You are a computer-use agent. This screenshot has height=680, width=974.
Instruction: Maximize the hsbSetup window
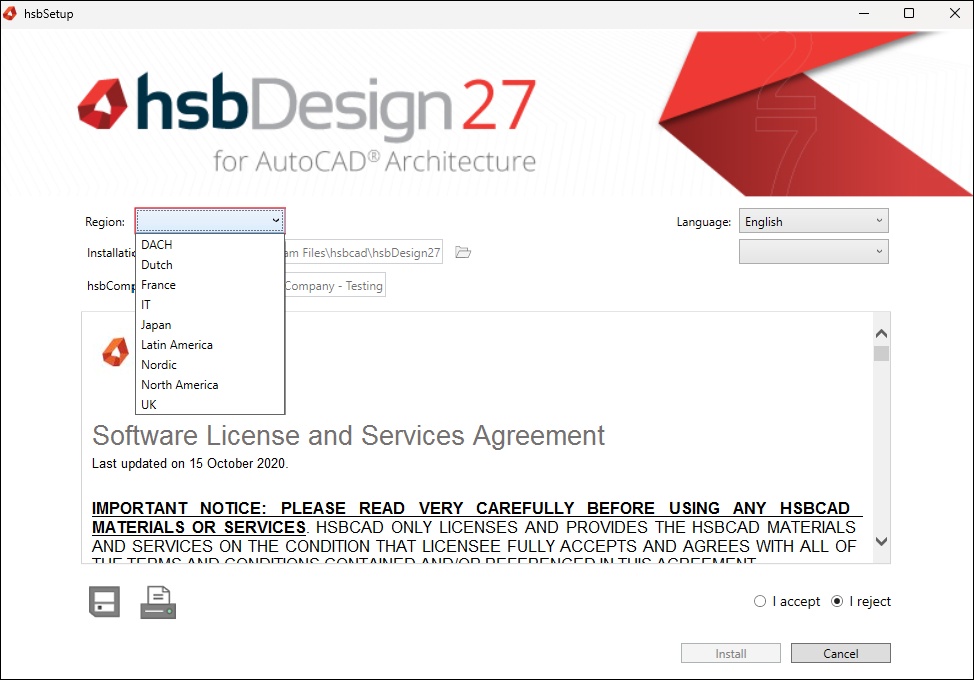[x=909, y=13]
